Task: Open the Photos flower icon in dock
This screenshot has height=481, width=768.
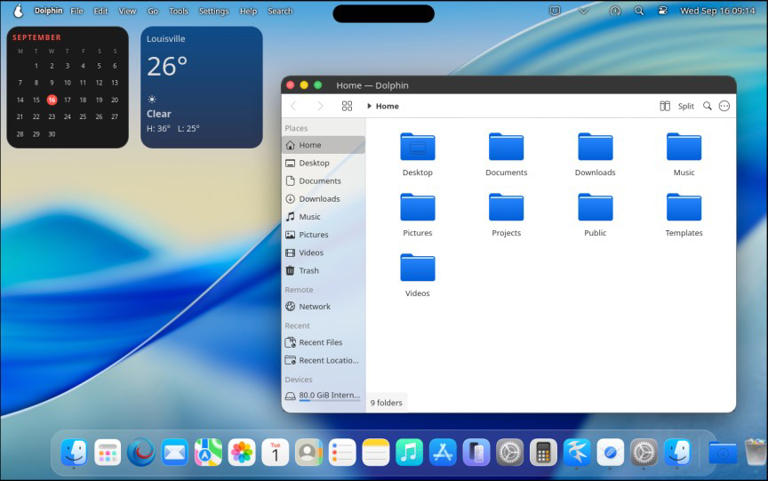Action: pos(241,452)
